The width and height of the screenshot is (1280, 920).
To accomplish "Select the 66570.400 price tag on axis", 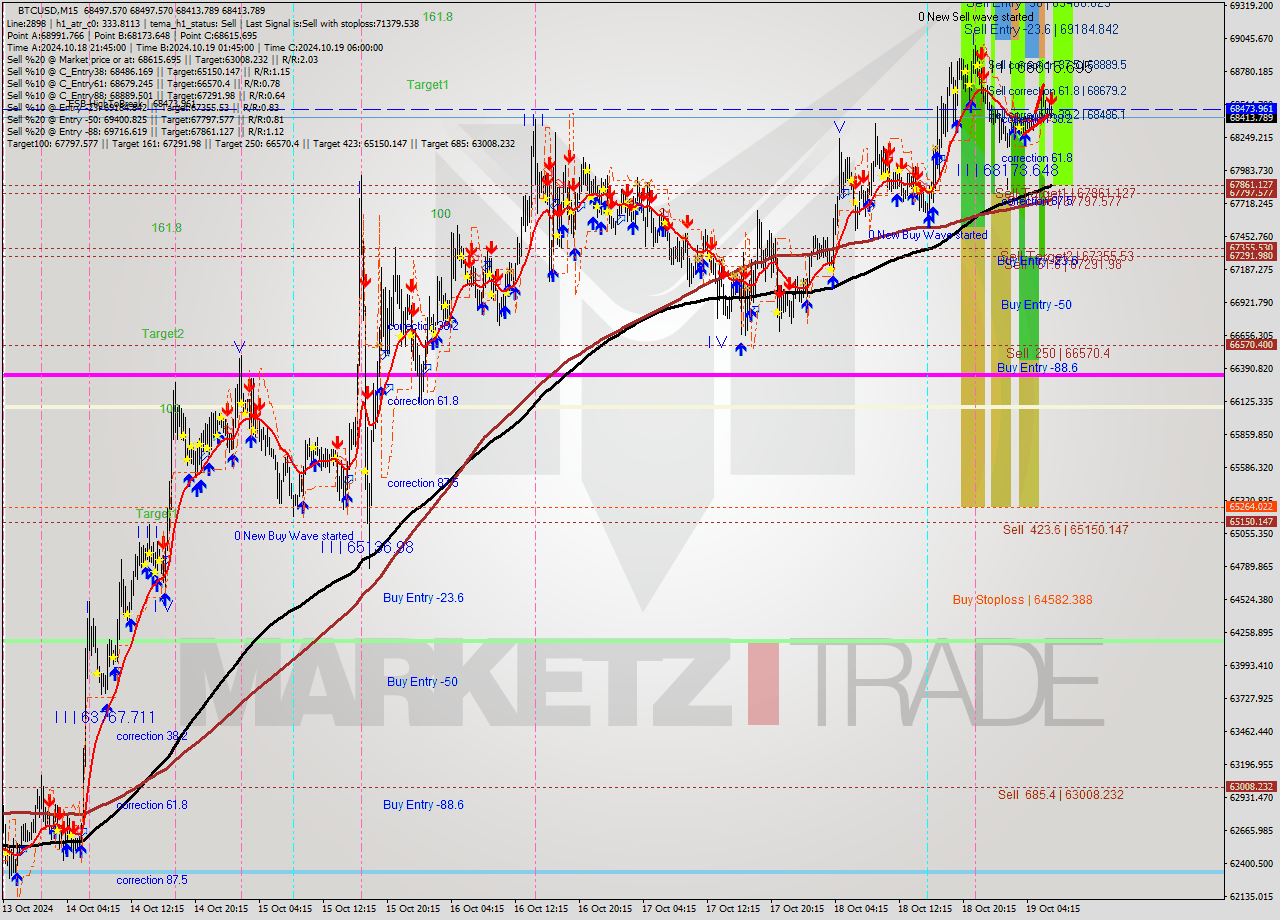I will pyautogui.click(x=1252, y=344).
